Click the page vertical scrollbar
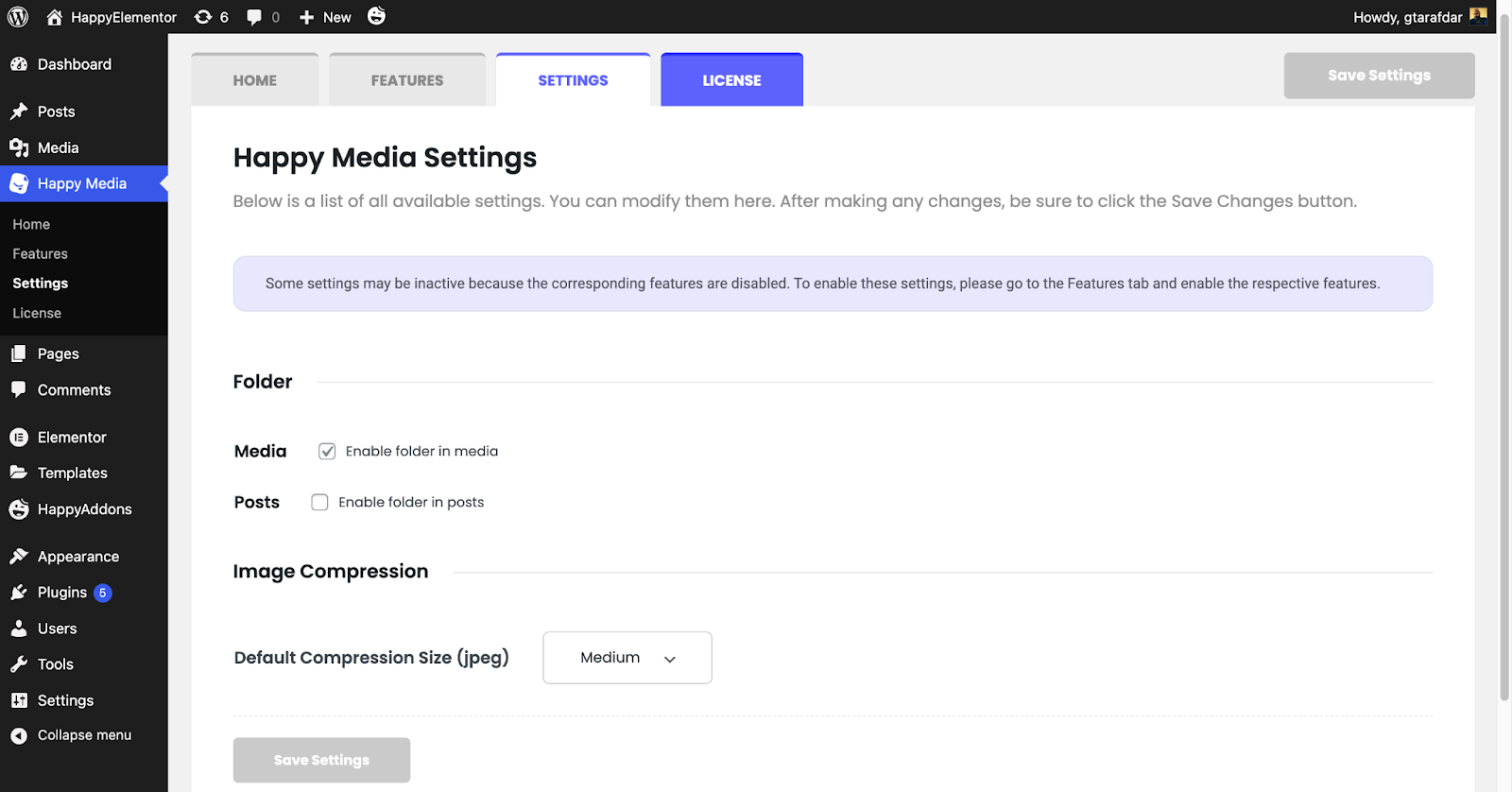 pyautogui.click(x=1504, y=359)
